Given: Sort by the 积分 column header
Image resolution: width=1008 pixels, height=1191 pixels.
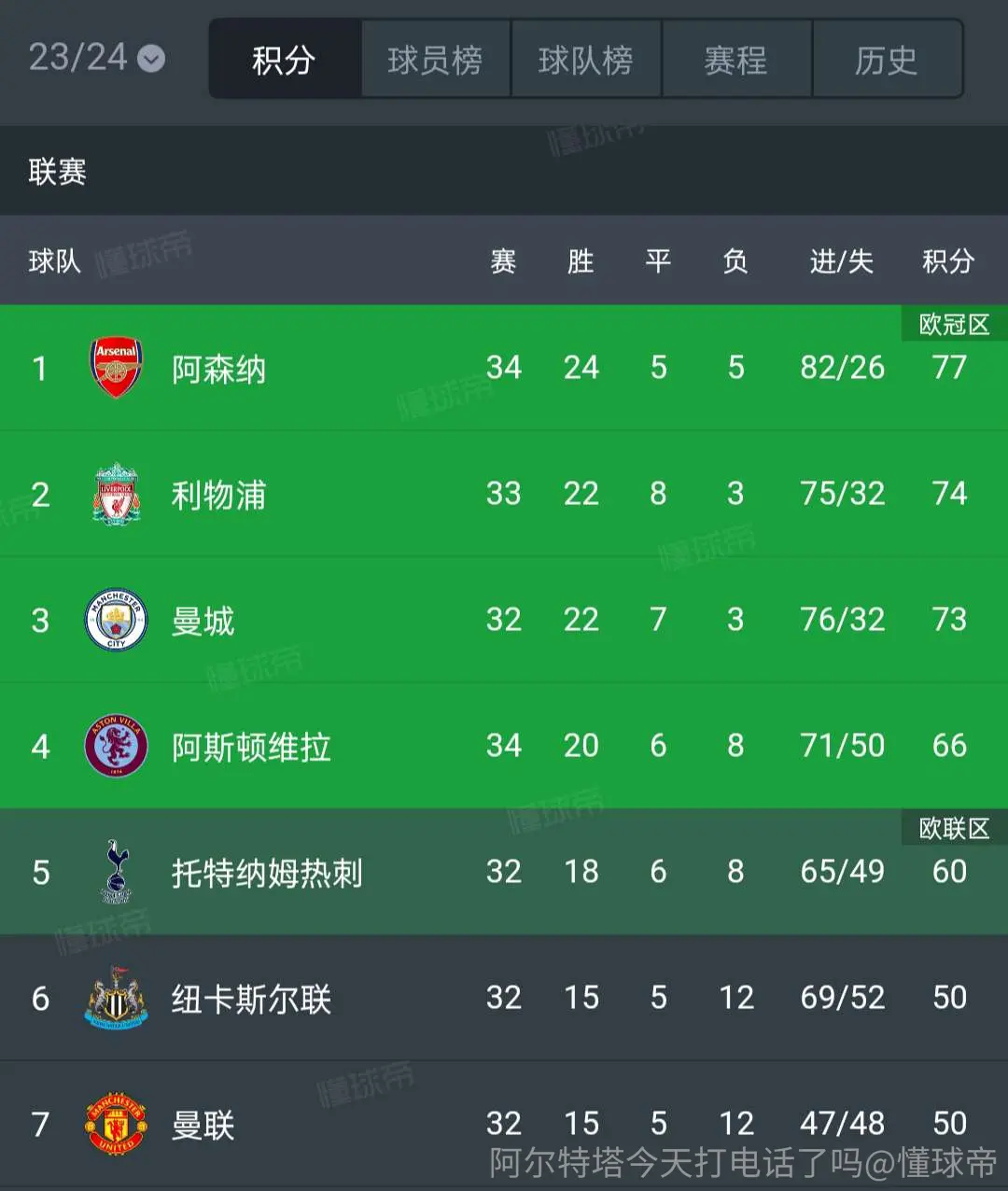Looking at the screenshot, I should (x=948, y=261).
